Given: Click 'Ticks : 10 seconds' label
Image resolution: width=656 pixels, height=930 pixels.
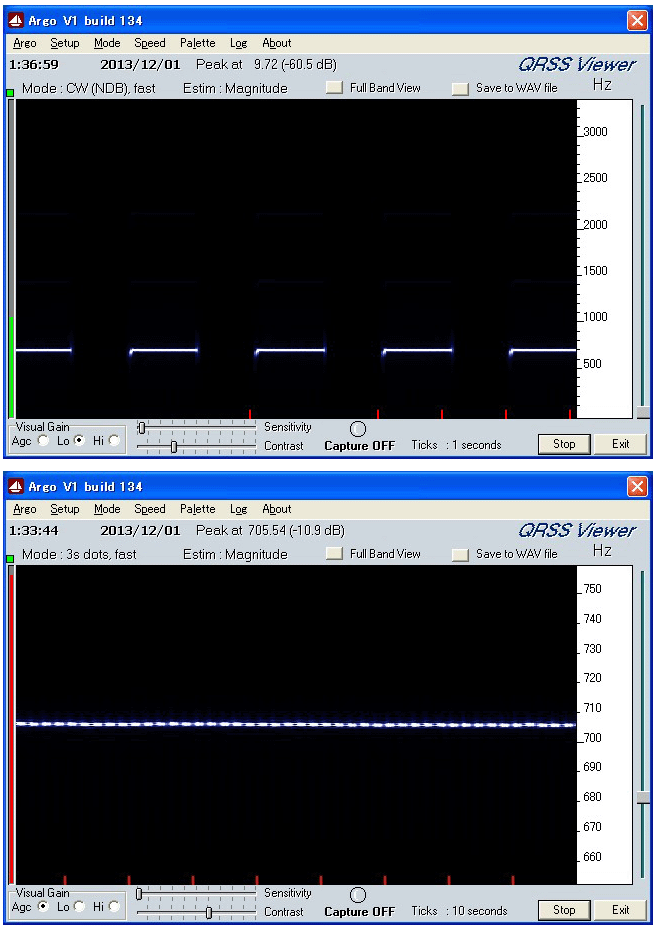Looking at the screenshot, I should (x=460, y=911).
